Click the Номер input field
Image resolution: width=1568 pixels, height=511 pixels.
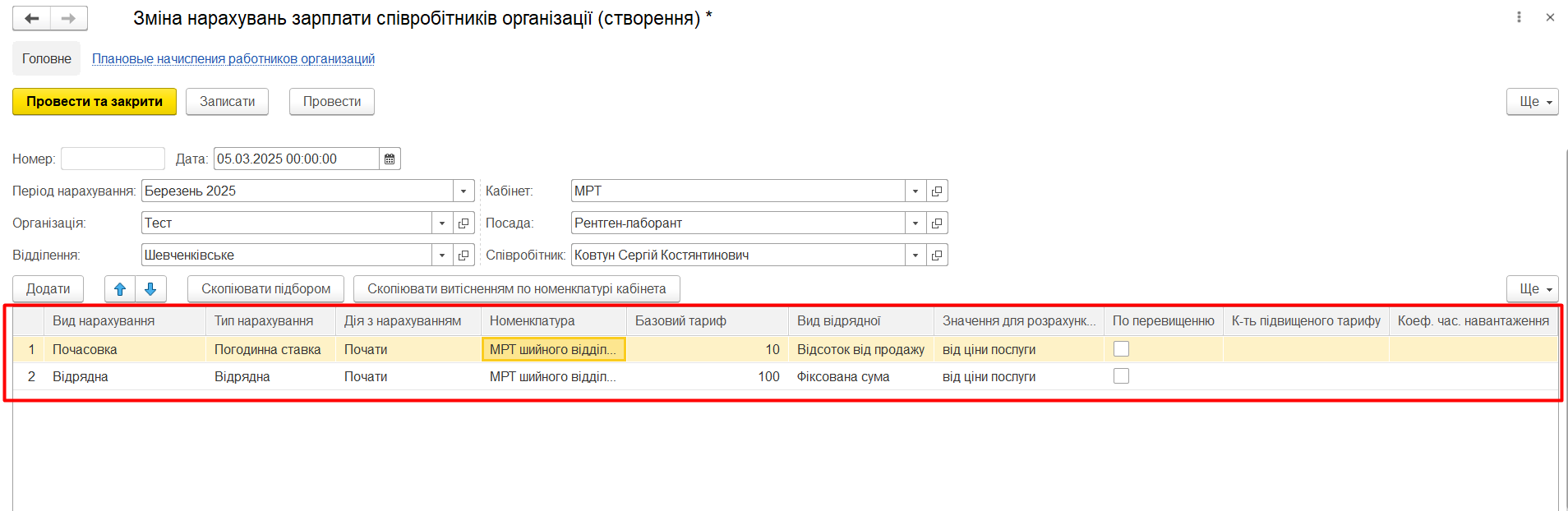tap(113, 159)
